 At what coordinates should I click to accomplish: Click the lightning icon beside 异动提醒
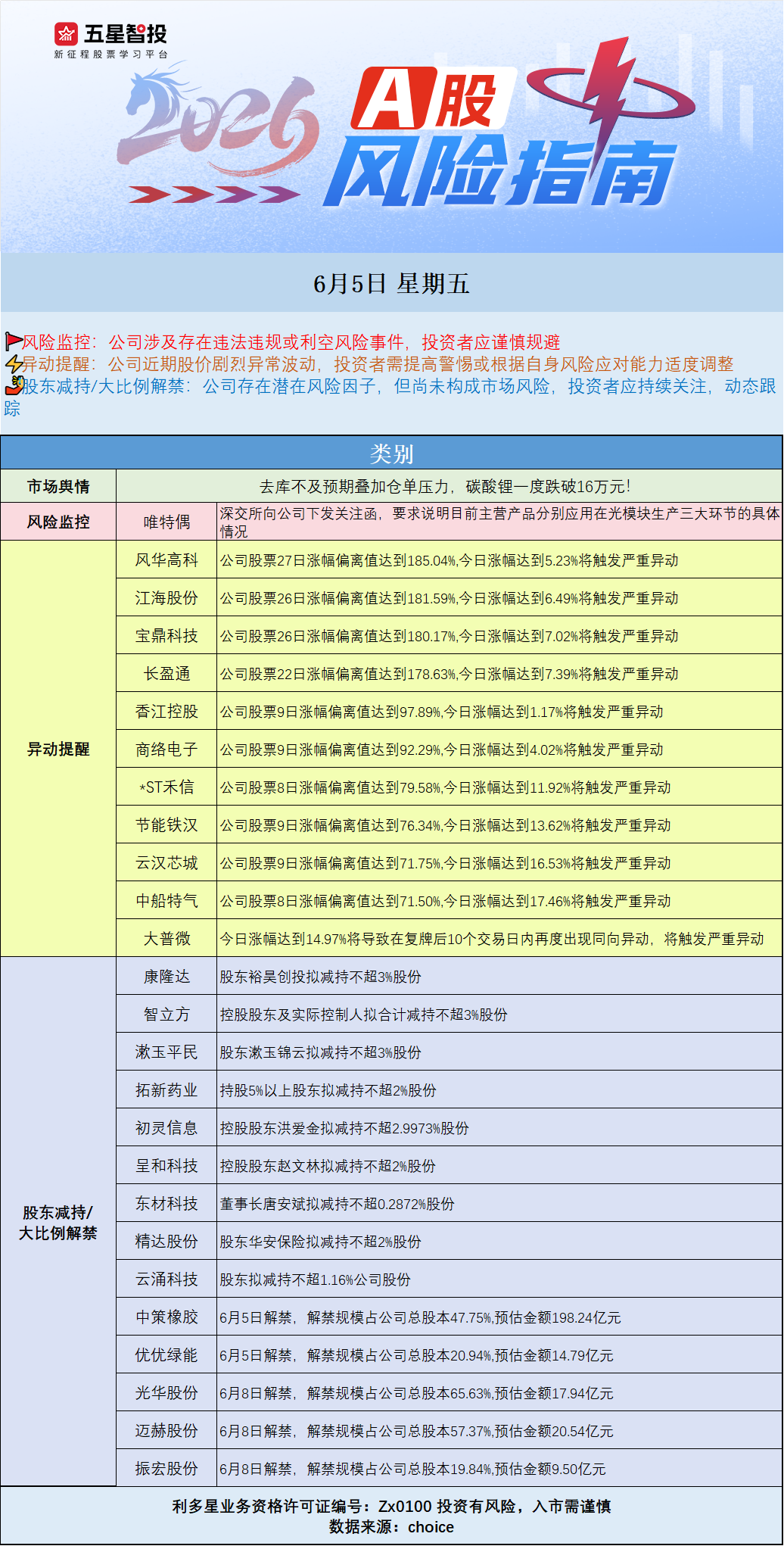point(14,363)
